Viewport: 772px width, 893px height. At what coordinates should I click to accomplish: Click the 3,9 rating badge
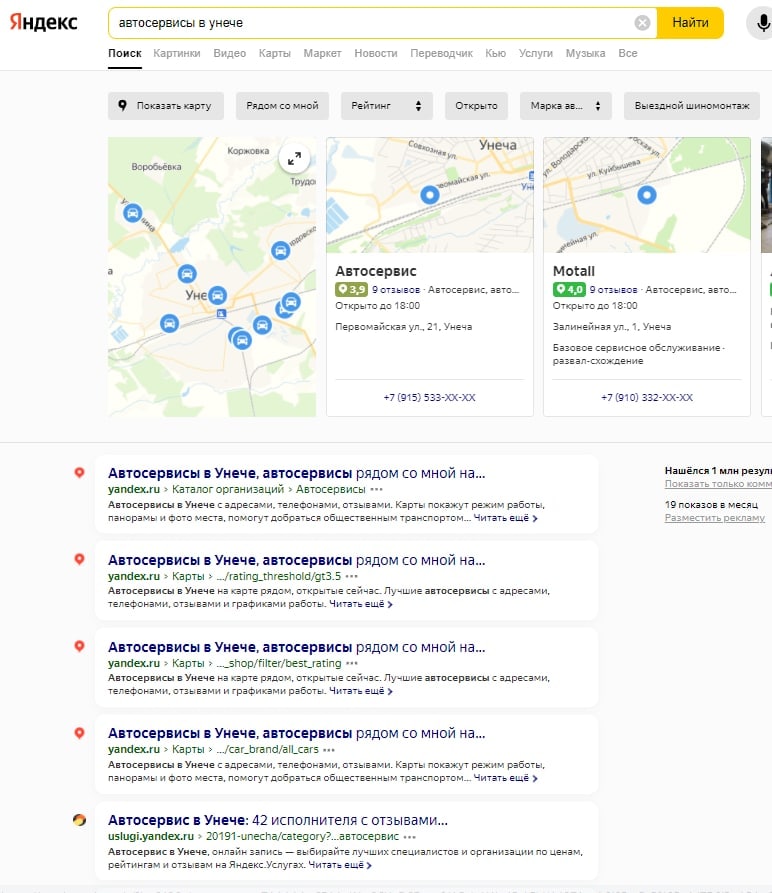(351, 289)
